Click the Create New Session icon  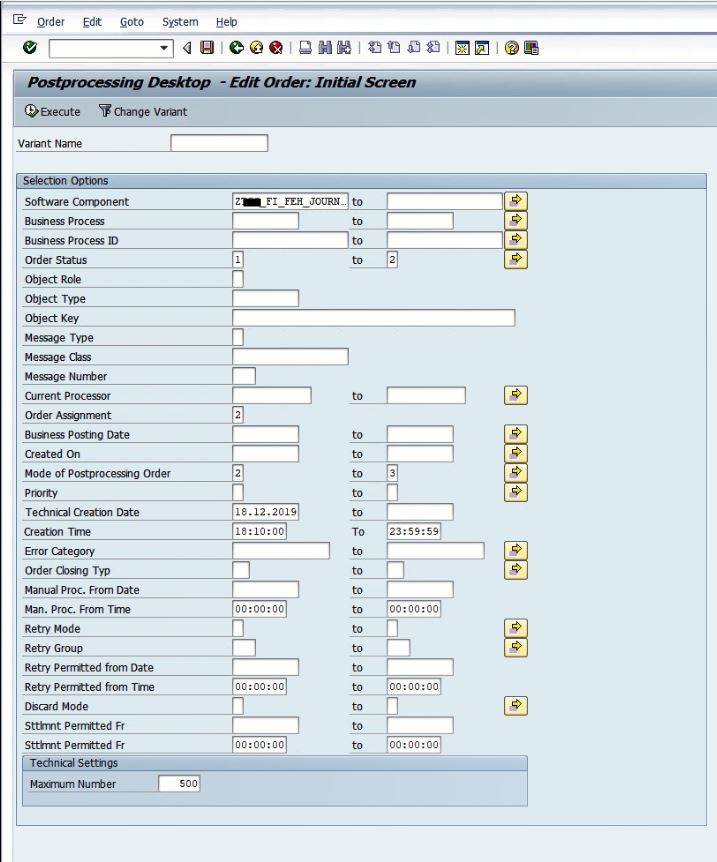click(462, 48)
